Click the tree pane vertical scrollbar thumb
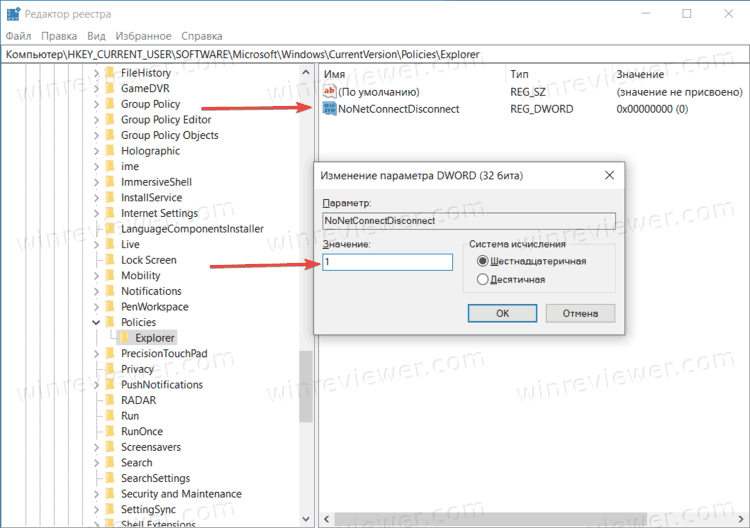Screen dimensions: 750x528 306,386
